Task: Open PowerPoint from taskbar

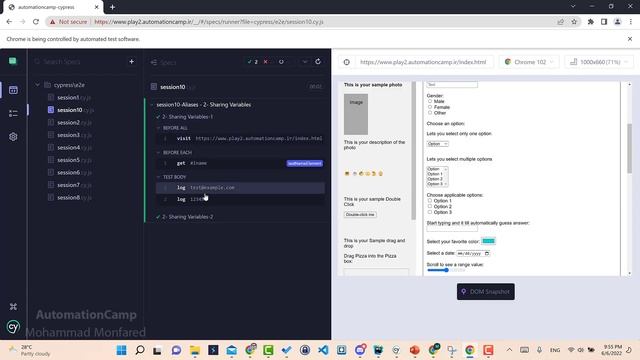Action: click(x=415, y=350)
